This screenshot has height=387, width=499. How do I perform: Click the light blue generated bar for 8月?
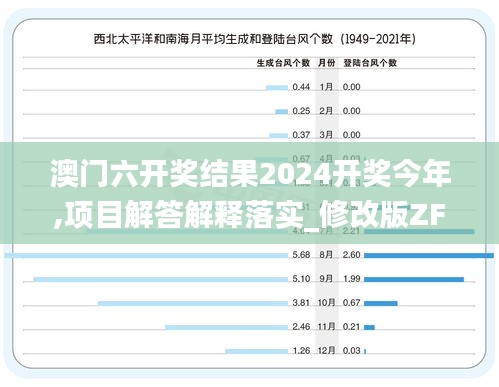click(x=146, y=256)
